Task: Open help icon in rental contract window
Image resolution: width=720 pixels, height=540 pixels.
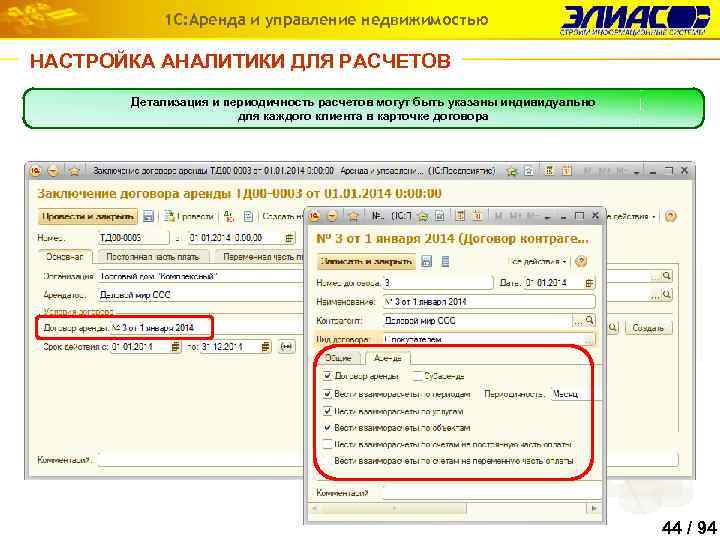Action: pyautogui.click(x=670, y=216)
